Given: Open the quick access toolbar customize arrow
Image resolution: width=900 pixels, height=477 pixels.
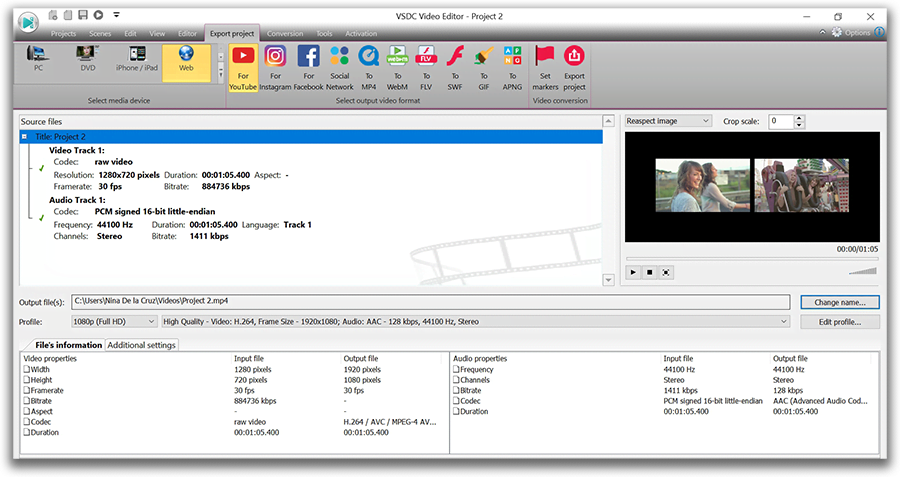Looking at the screenshot, I should click(x=117, y=15).
